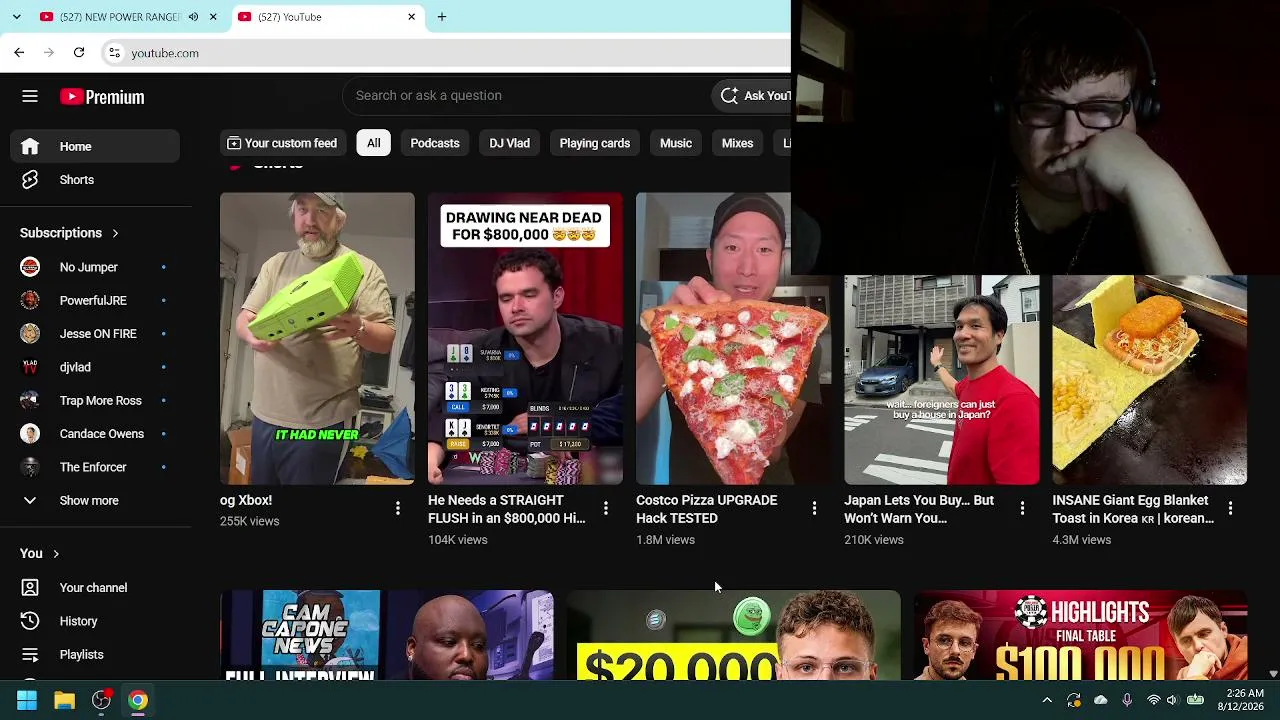1280x720 pixels.
Task: Play the egg blanket toast short thumbnail
Action: tap(1150, 380)
